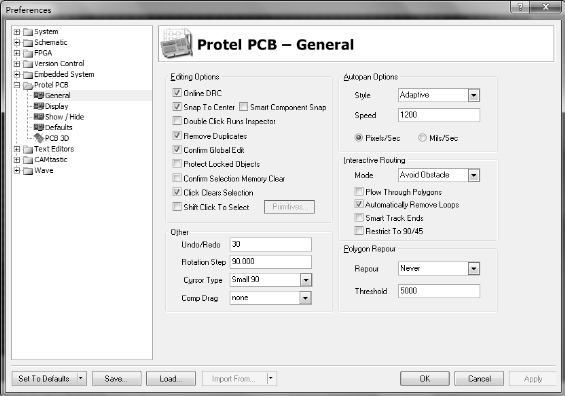Viewport: 565px width, 396px height.
Task: Select the Mils/Sec radio button
Action: coord(422,138)
